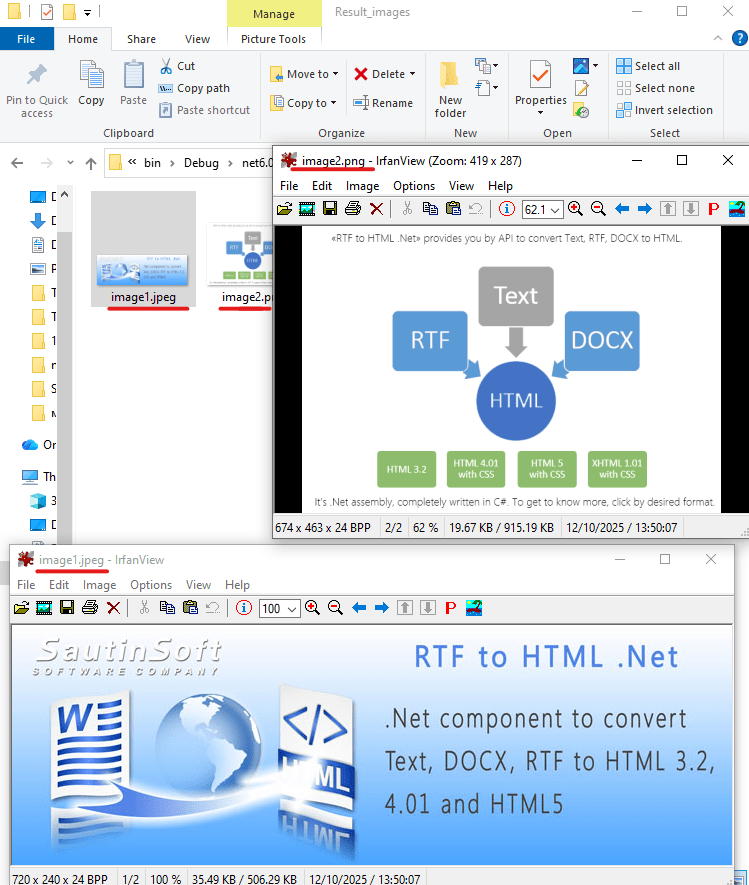Screen dimensions: 749x885
Task: Click Save icon in image1.jpeg IrfanView toolbar
Action: tap(67, 608)
